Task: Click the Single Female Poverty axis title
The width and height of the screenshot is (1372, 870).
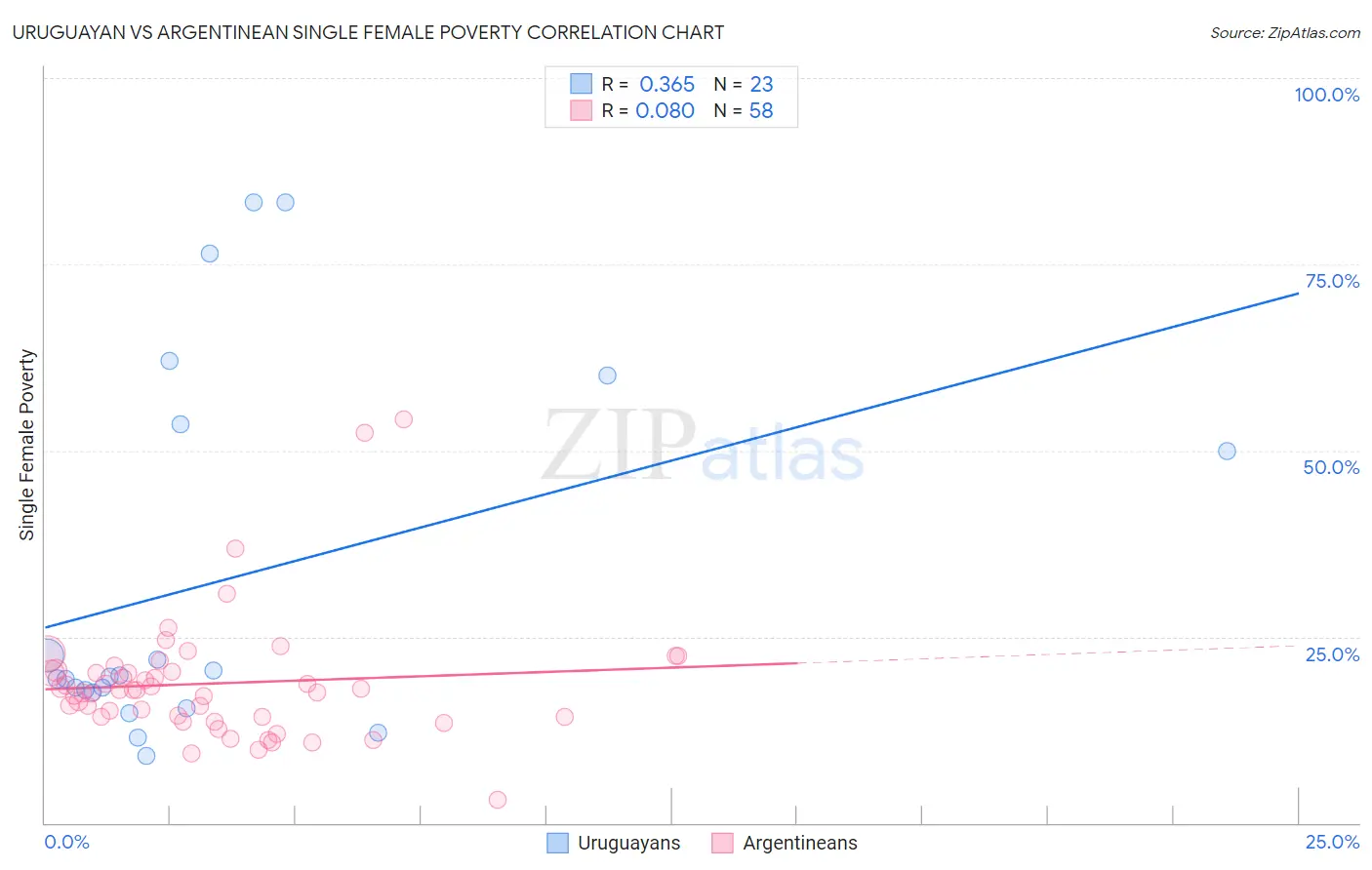Action: pos(27,445)
